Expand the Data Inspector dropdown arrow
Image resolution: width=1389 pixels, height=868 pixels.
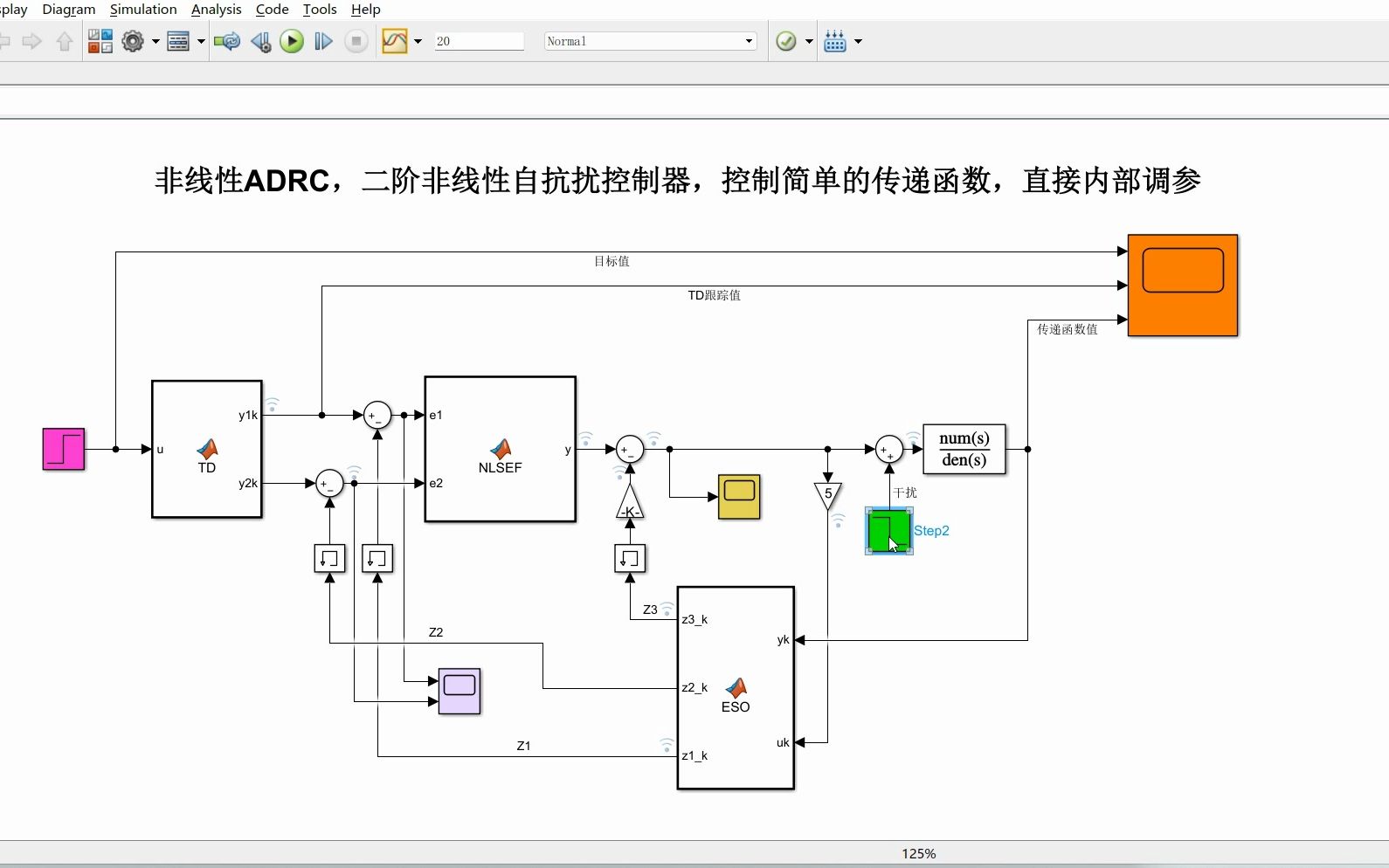[418, 41]
